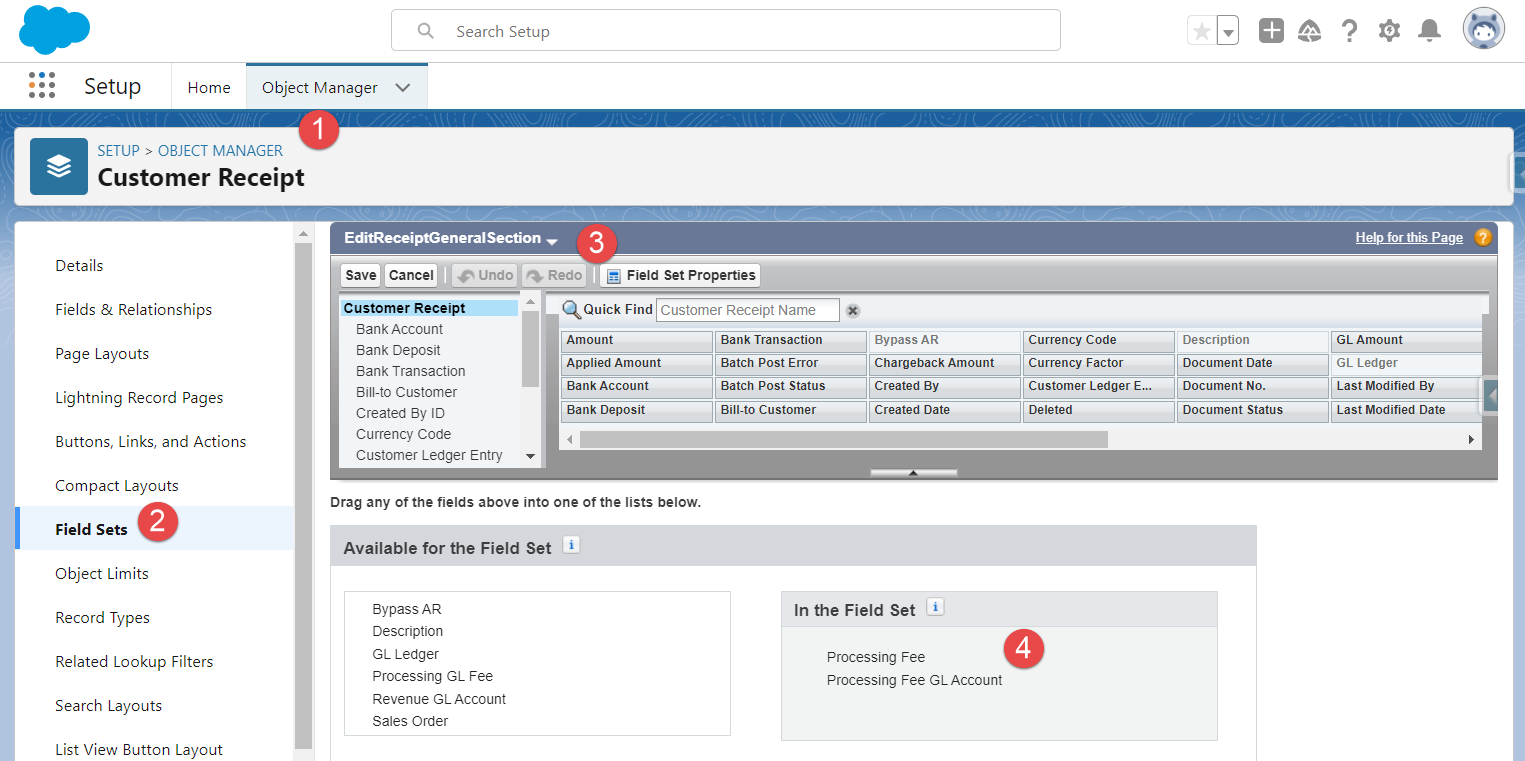This screenshot has width=1525, height=761.
Task: Click inside the Search Setup field
Action: click(725, 31)
